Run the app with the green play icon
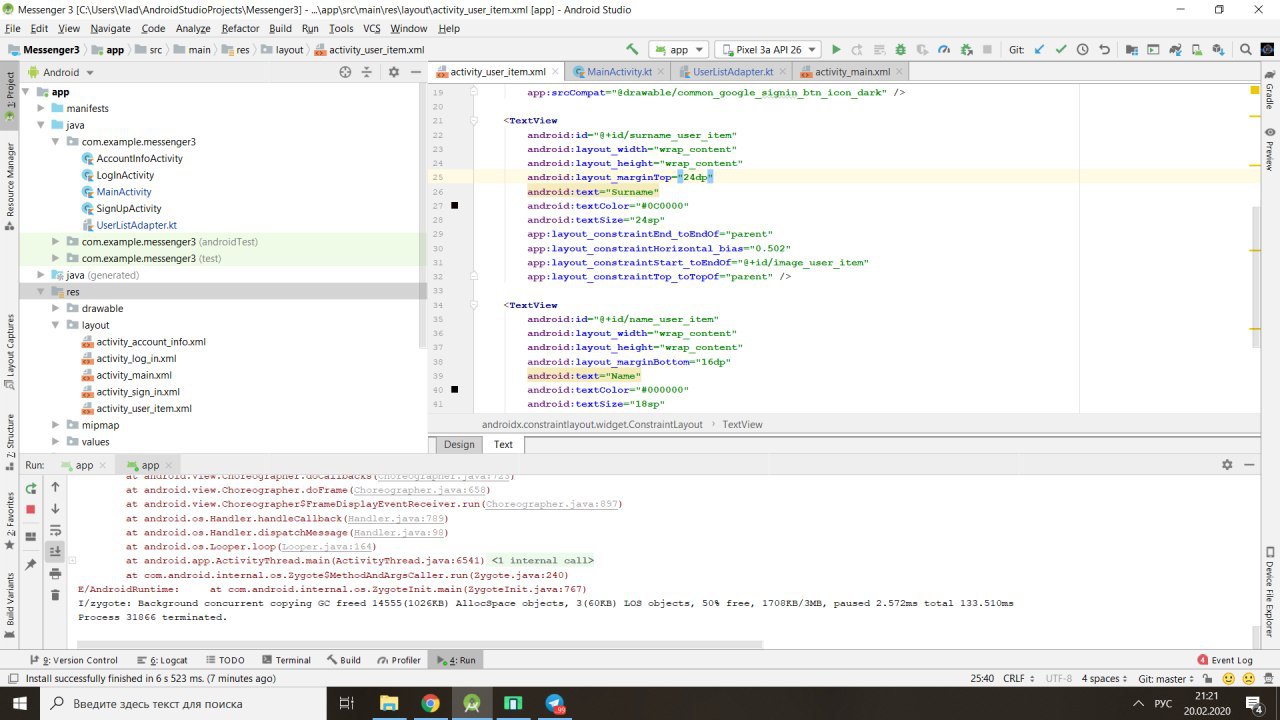1280x720 pixels. 836,49
